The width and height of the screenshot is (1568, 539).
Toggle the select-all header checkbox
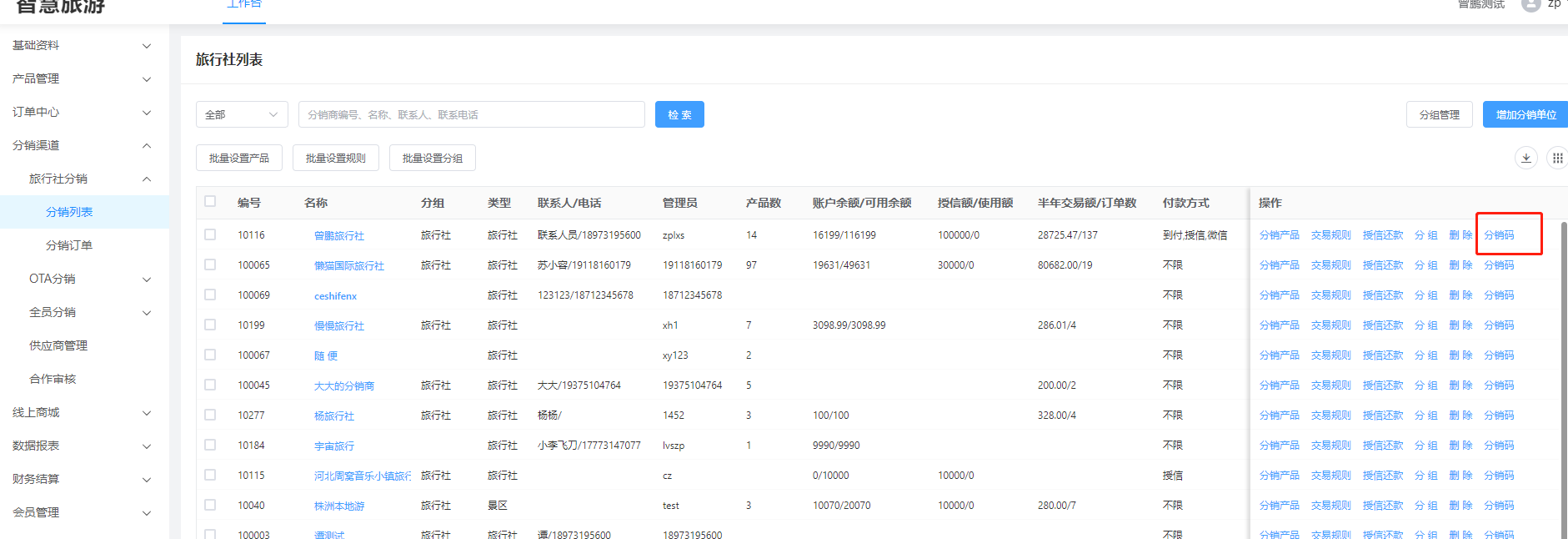(210, 201)
